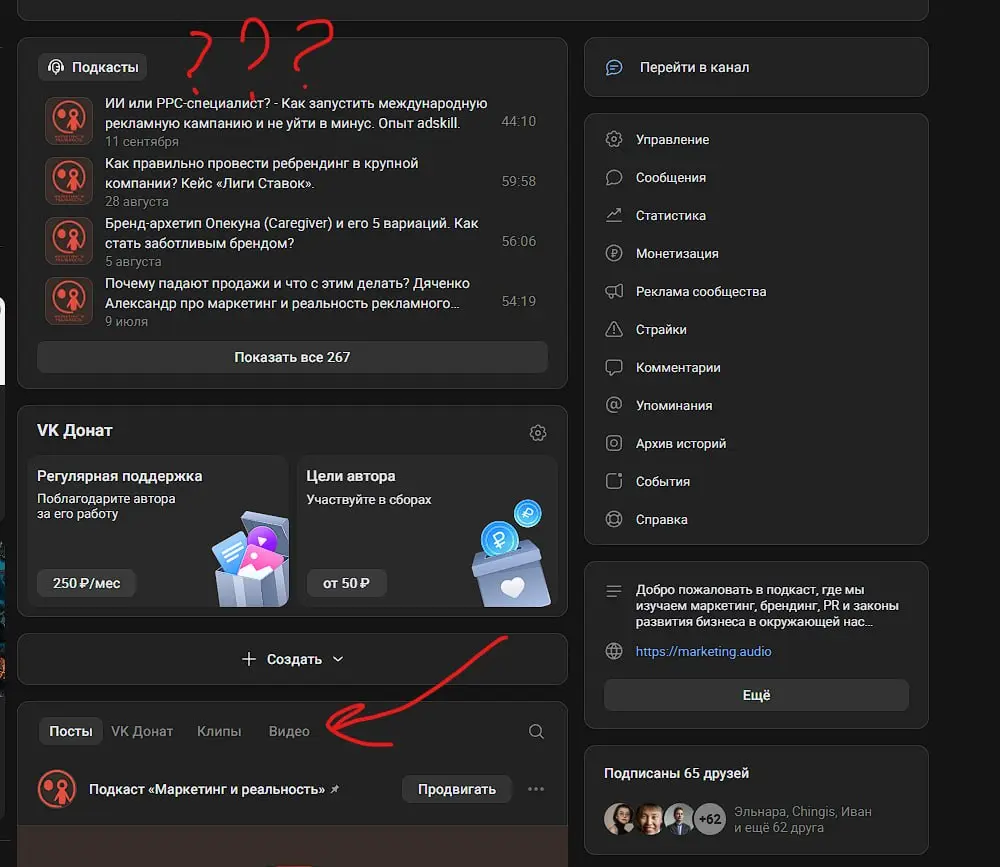Image resolution: width=1000 pixels, height=867 pixels.
Task: Open Цели автора card
Action: tap(427, 531)
